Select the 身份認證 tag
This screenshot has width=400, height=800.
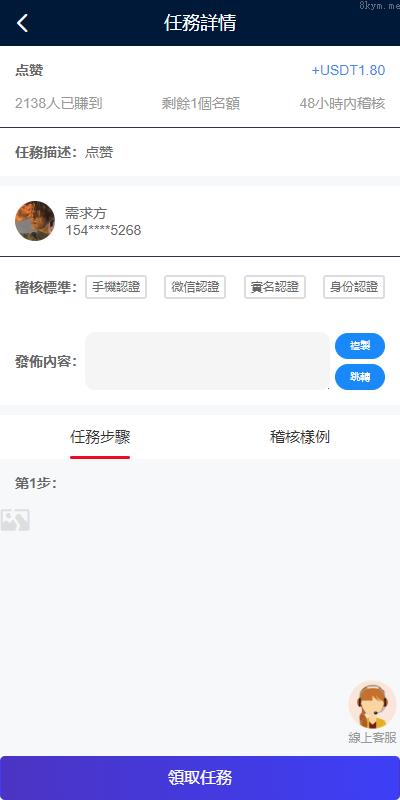pos(354,287)
